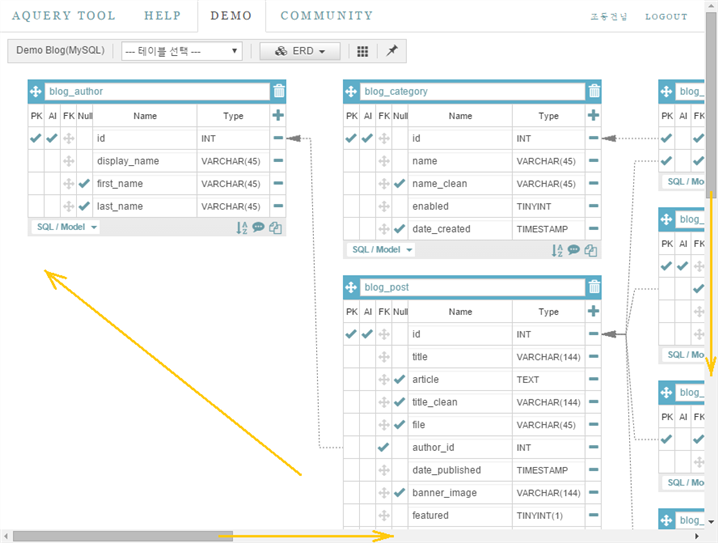
Task: Click the Demo Blog(MySQL) button
Action: [60, 51]
